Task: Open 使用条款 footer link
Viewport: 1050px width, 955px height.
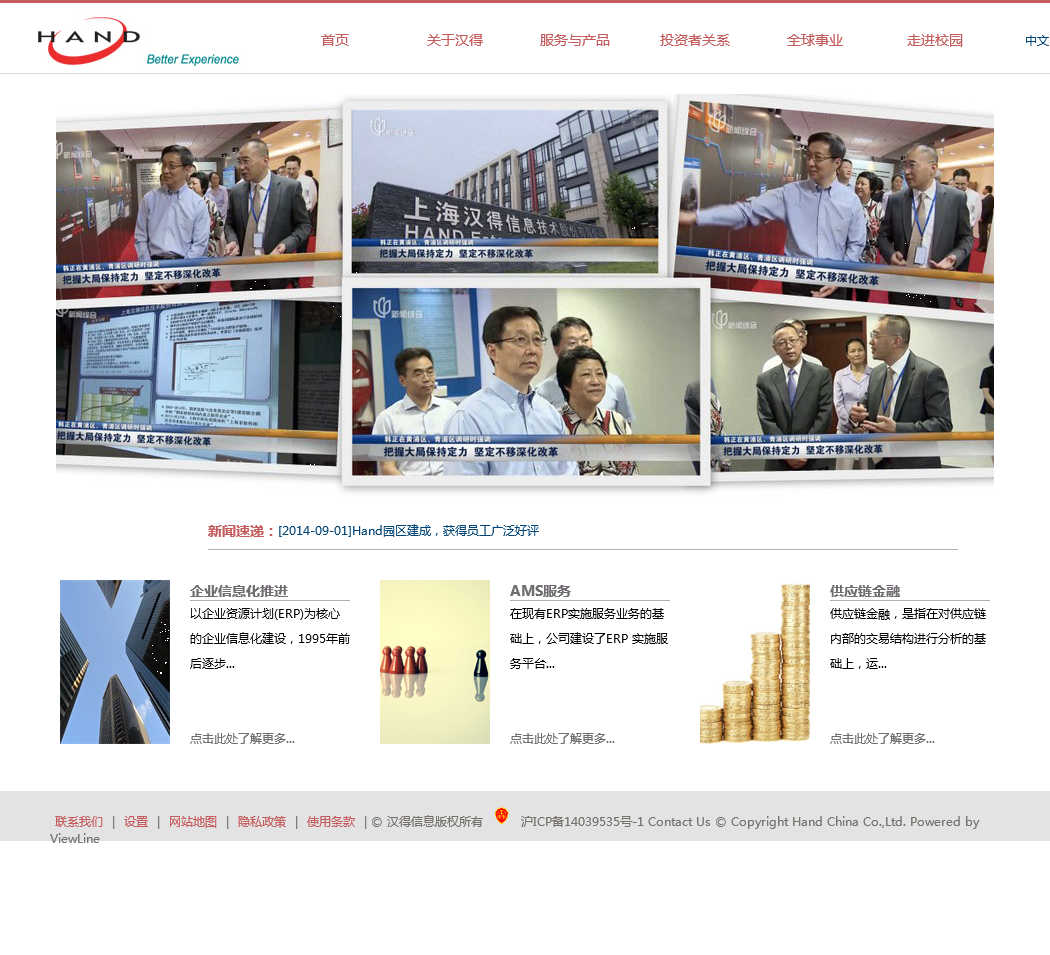Action: coord(331,822)
